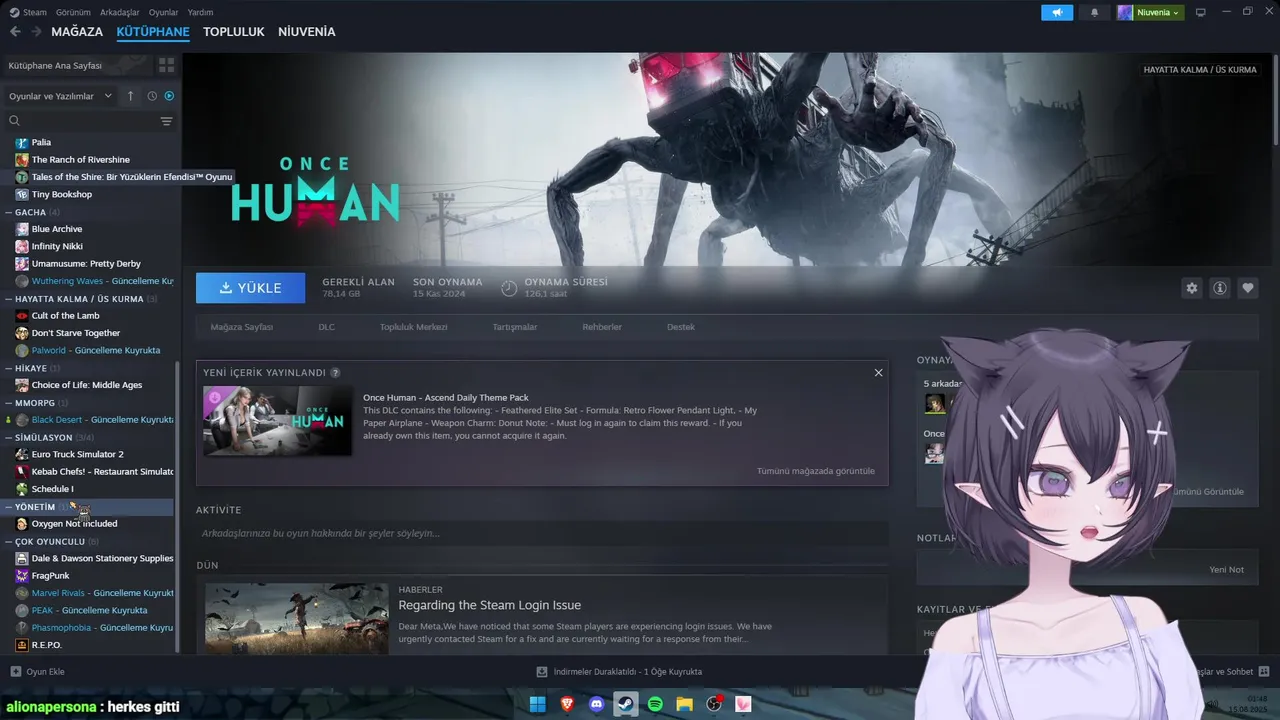The image size is (1280, 720).
Task: Click the Oyun Ekle plus icon
Action: [15, 672]
